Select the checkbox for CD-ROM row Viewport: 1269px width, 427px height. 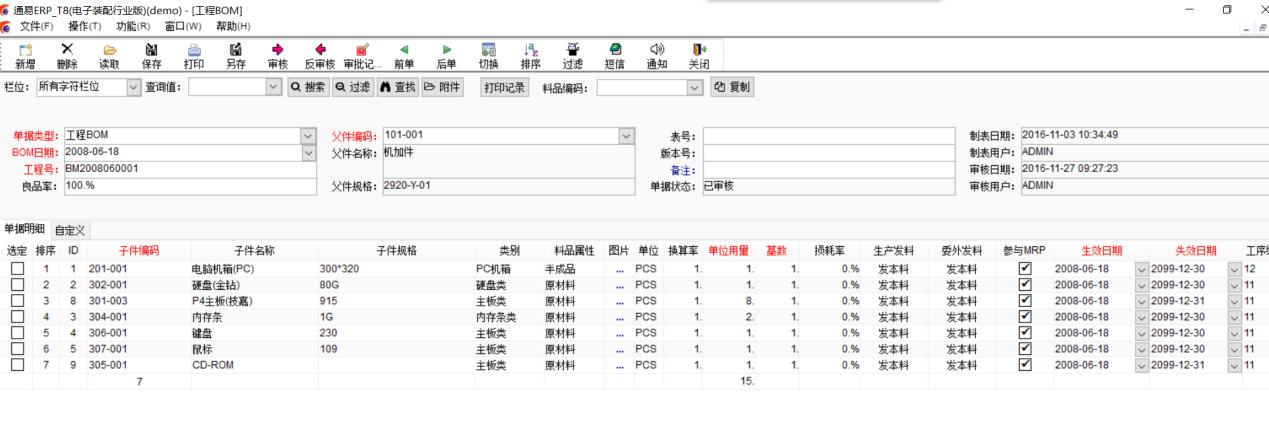[x=17, y=365]
